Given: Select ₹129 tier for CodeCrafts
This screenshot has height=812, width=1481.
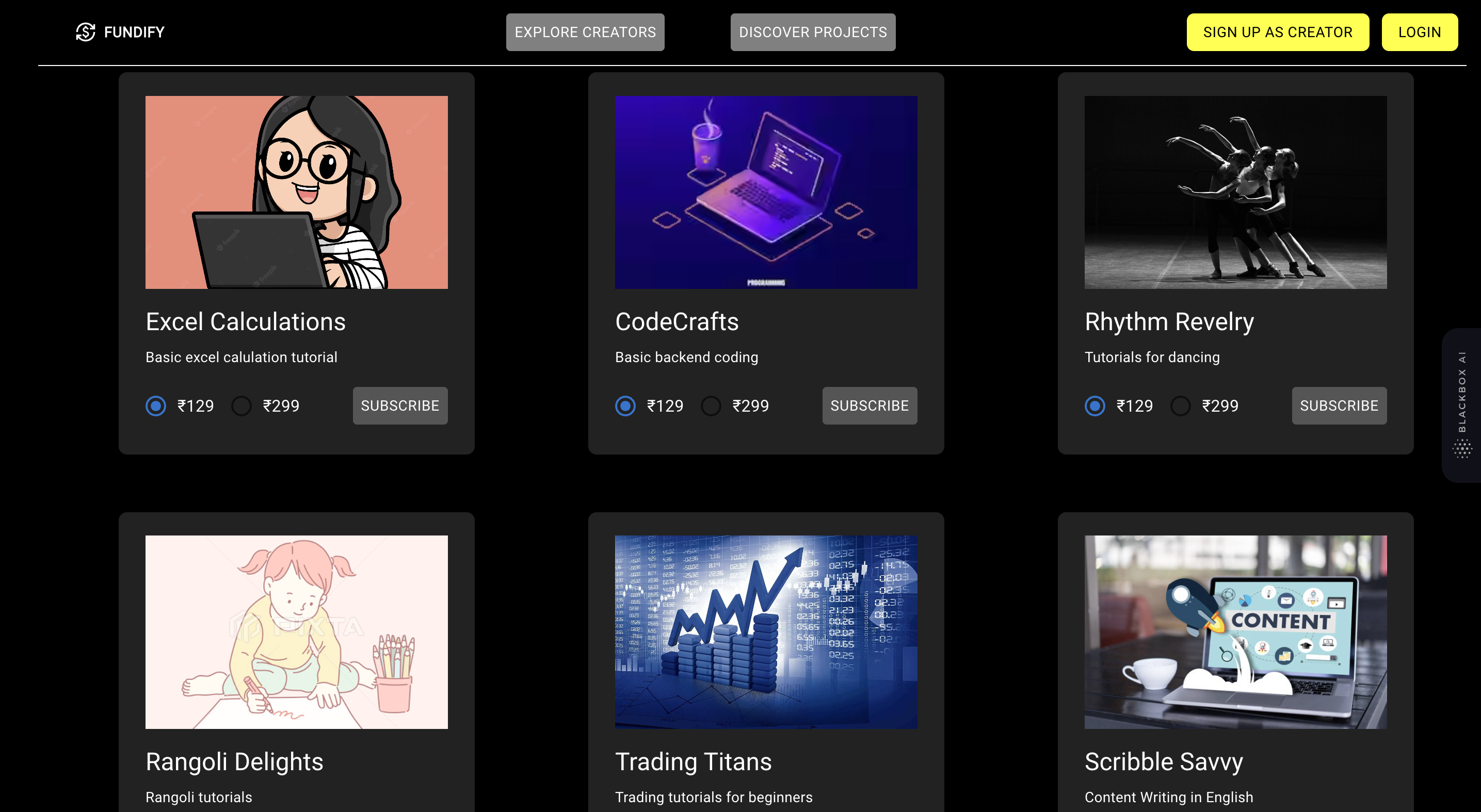Looking at the screenshot, I should click(x=625, y=405).
